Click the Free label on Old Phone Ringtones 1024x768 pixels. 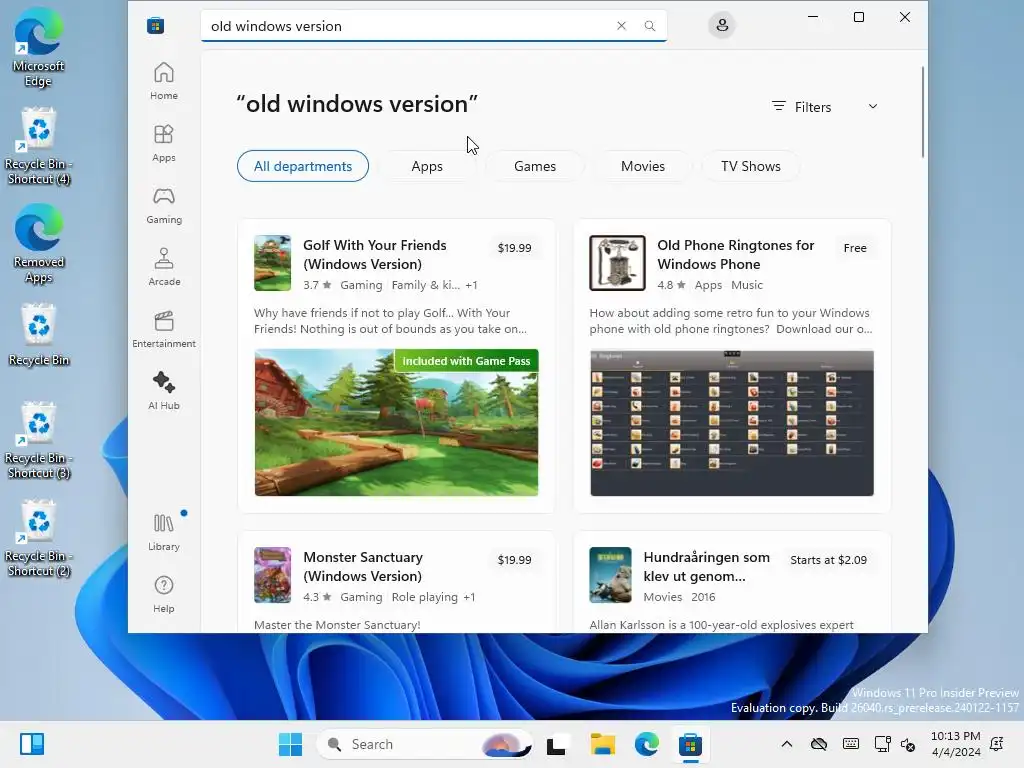coord(855,248)
